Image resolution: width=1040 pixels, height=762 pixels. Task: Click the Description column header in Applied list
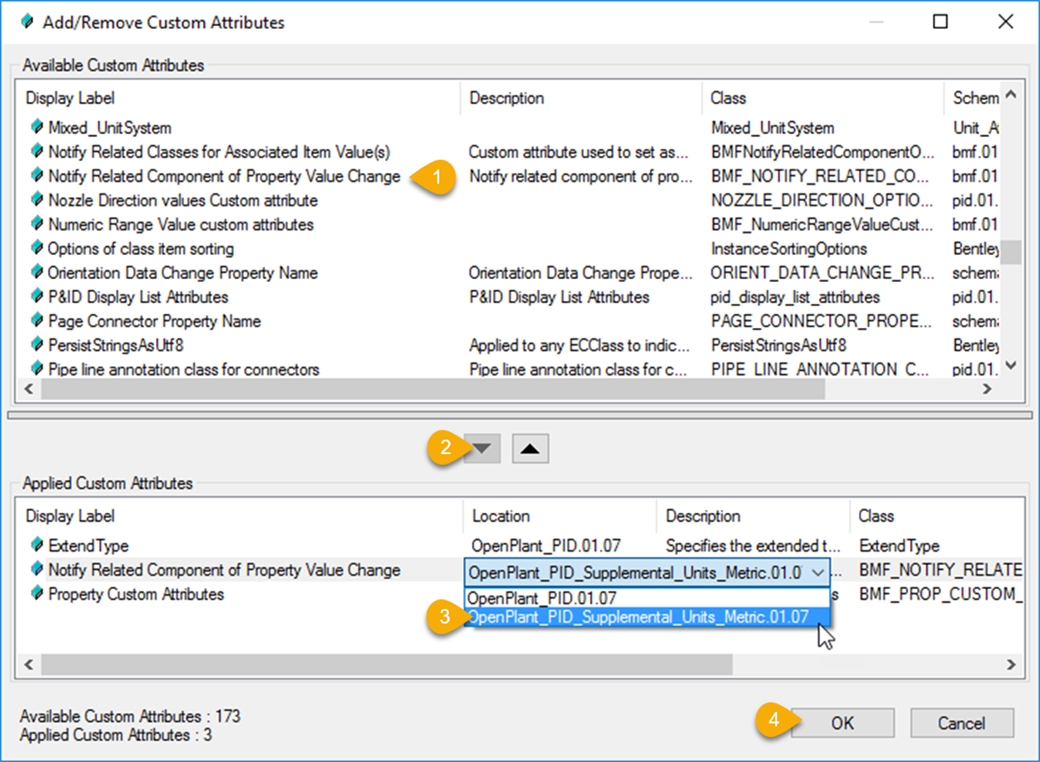point(752,516)
